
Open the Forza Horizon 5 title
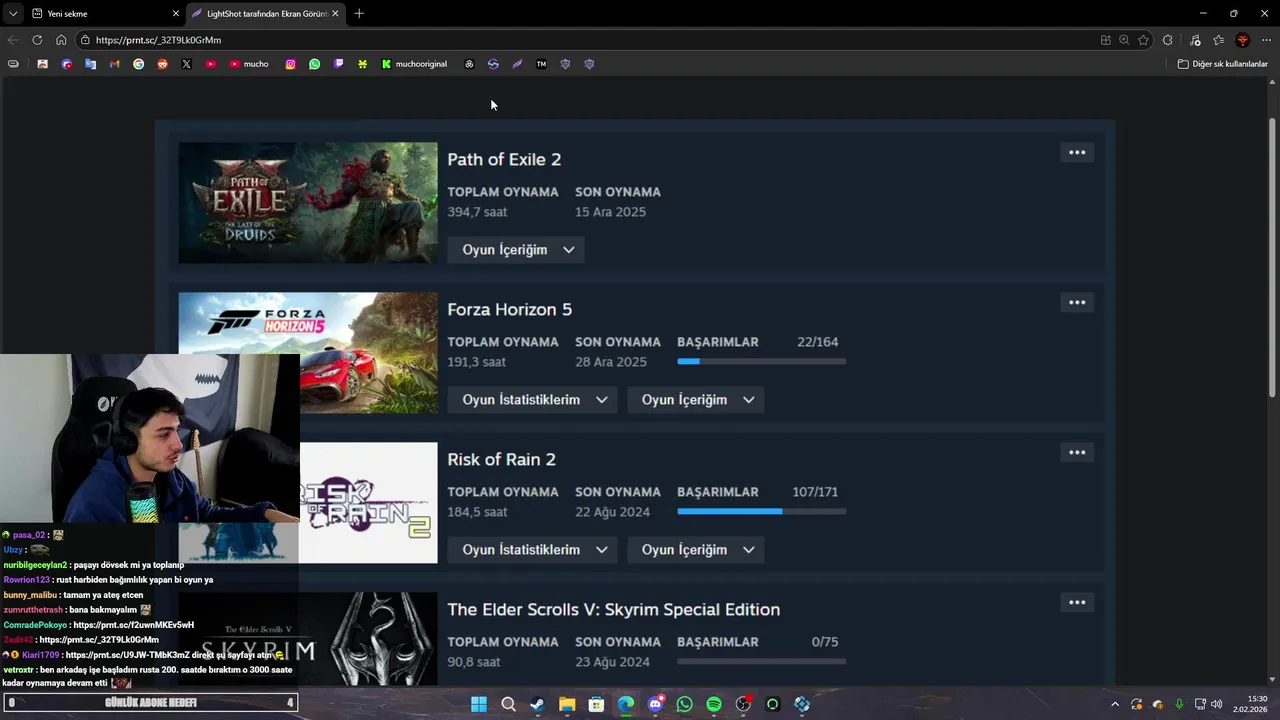(510, 310)
